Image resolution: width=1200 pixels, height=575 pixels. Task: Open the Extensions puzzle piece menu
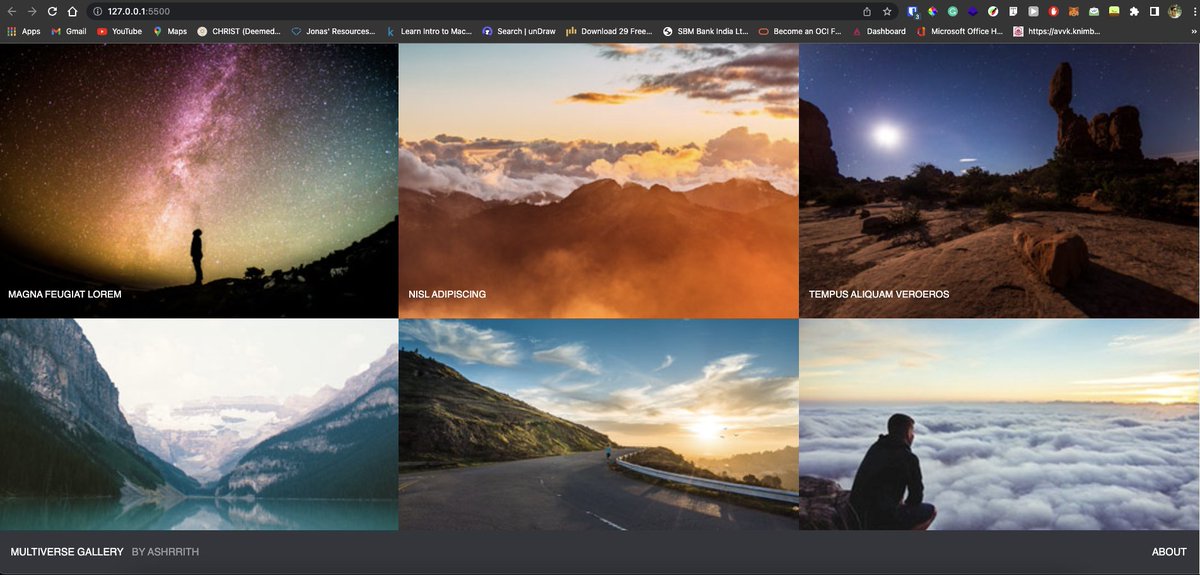click(x=1134, y=11)
